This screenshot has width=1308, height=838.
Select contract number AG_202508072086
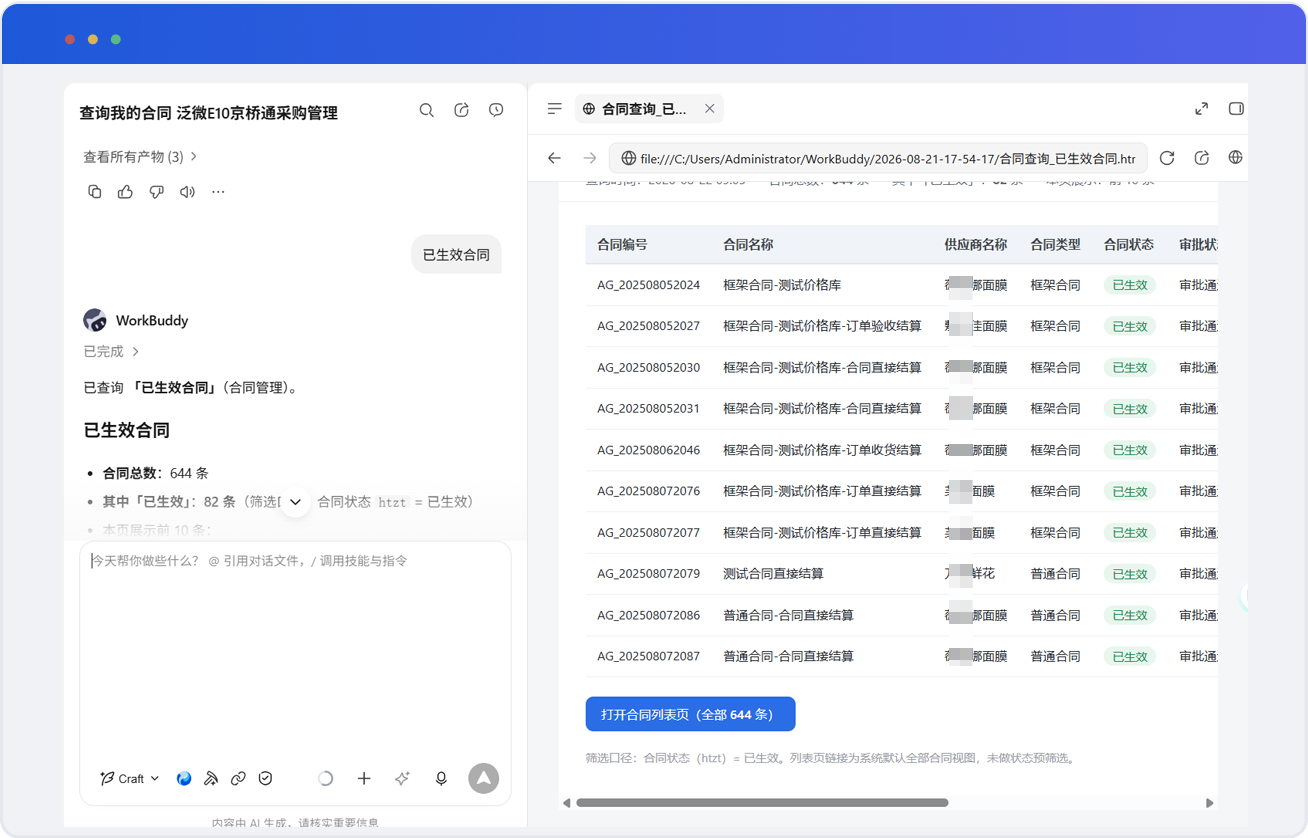[648, 615]
